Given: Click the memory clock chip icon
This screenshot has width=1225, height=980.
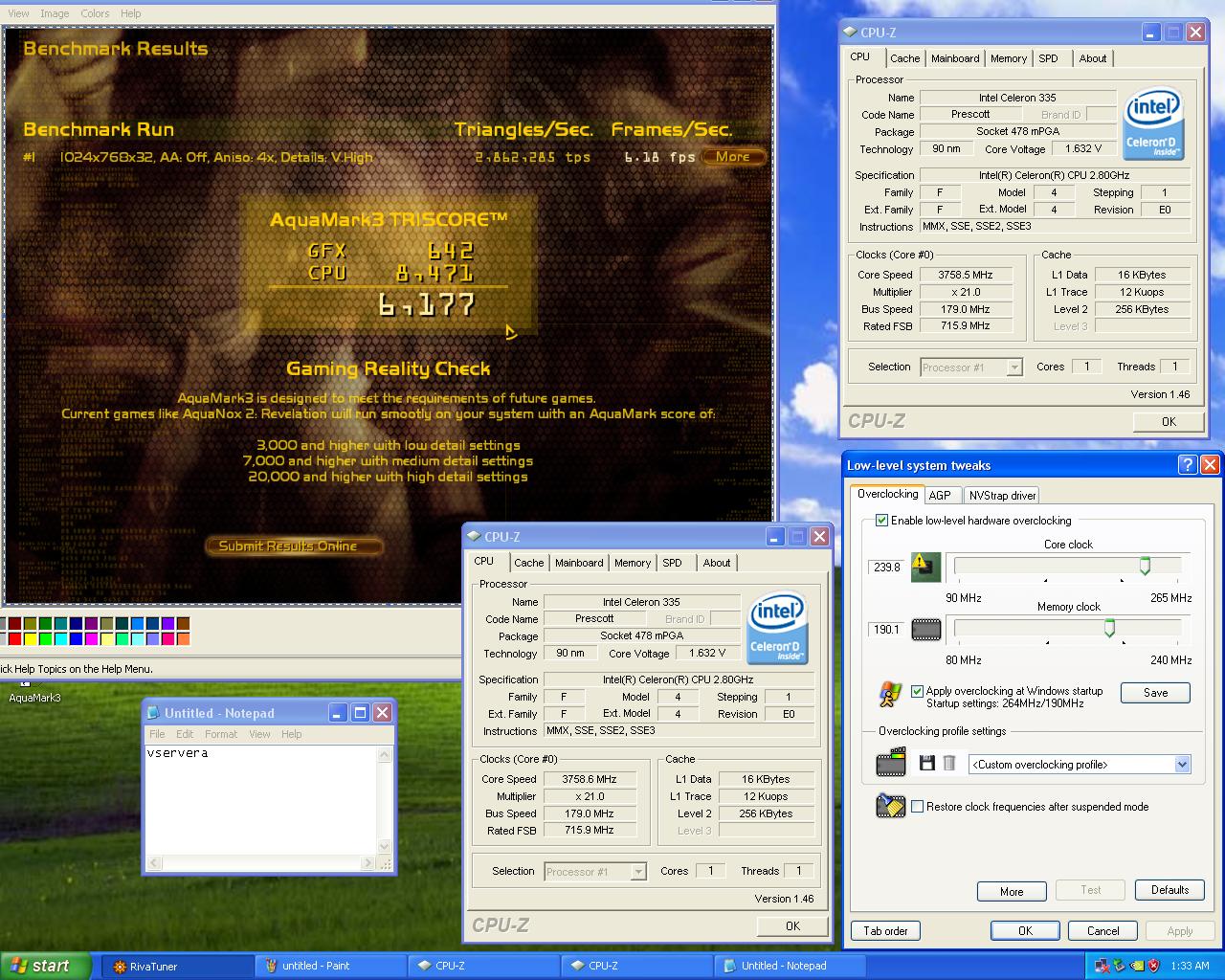Looking at the screenshot, I should 925,629.
